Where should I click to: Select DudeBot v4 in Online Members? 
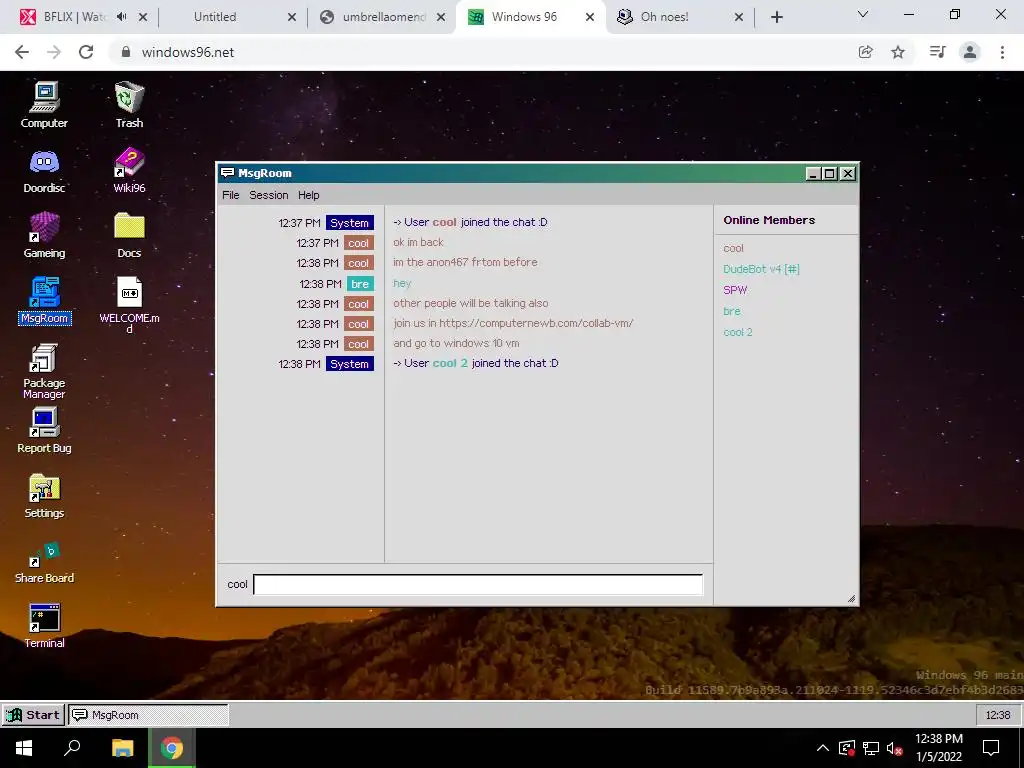(x=761, y=269)
